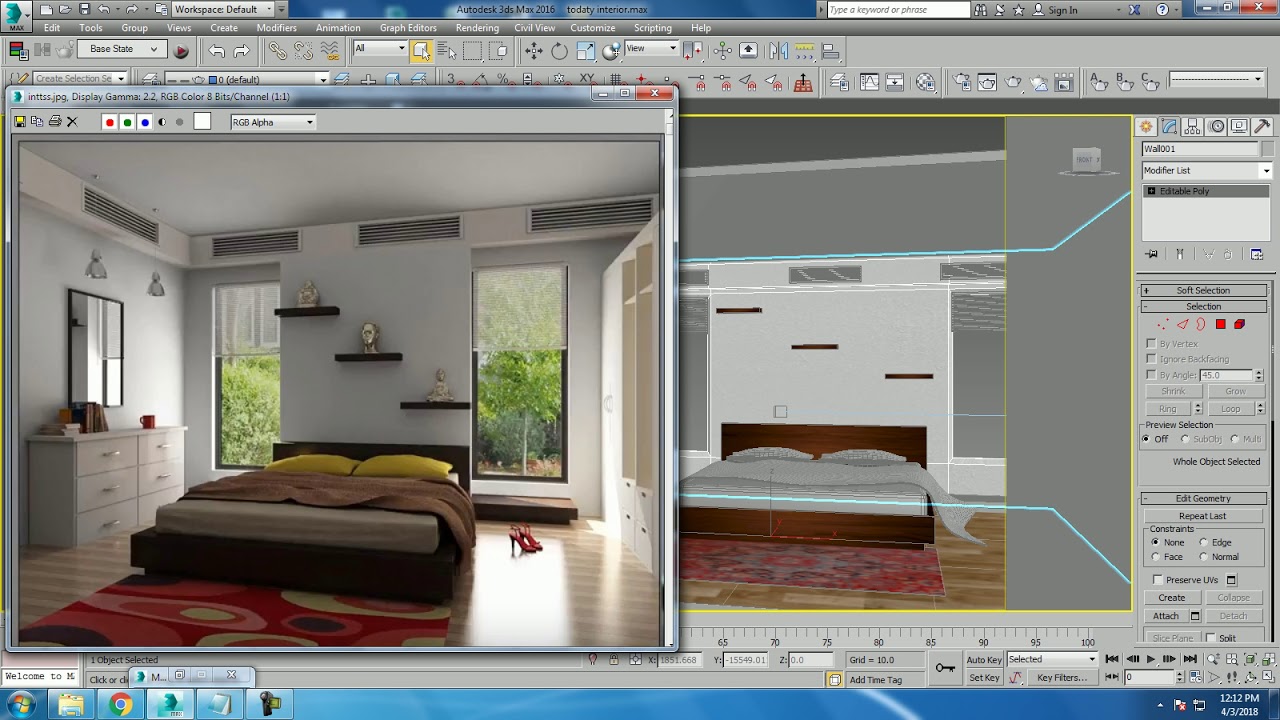Screen dimensions: 1280x720
Task: Enable the Preserve UVs checkbox
Action: pyautogui.click(x=1158, y=580)
